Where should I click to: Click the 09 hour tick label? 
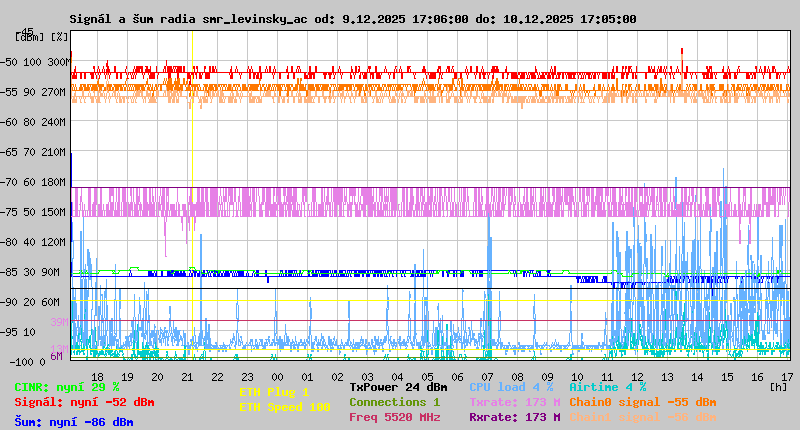[x=547, y=377]
